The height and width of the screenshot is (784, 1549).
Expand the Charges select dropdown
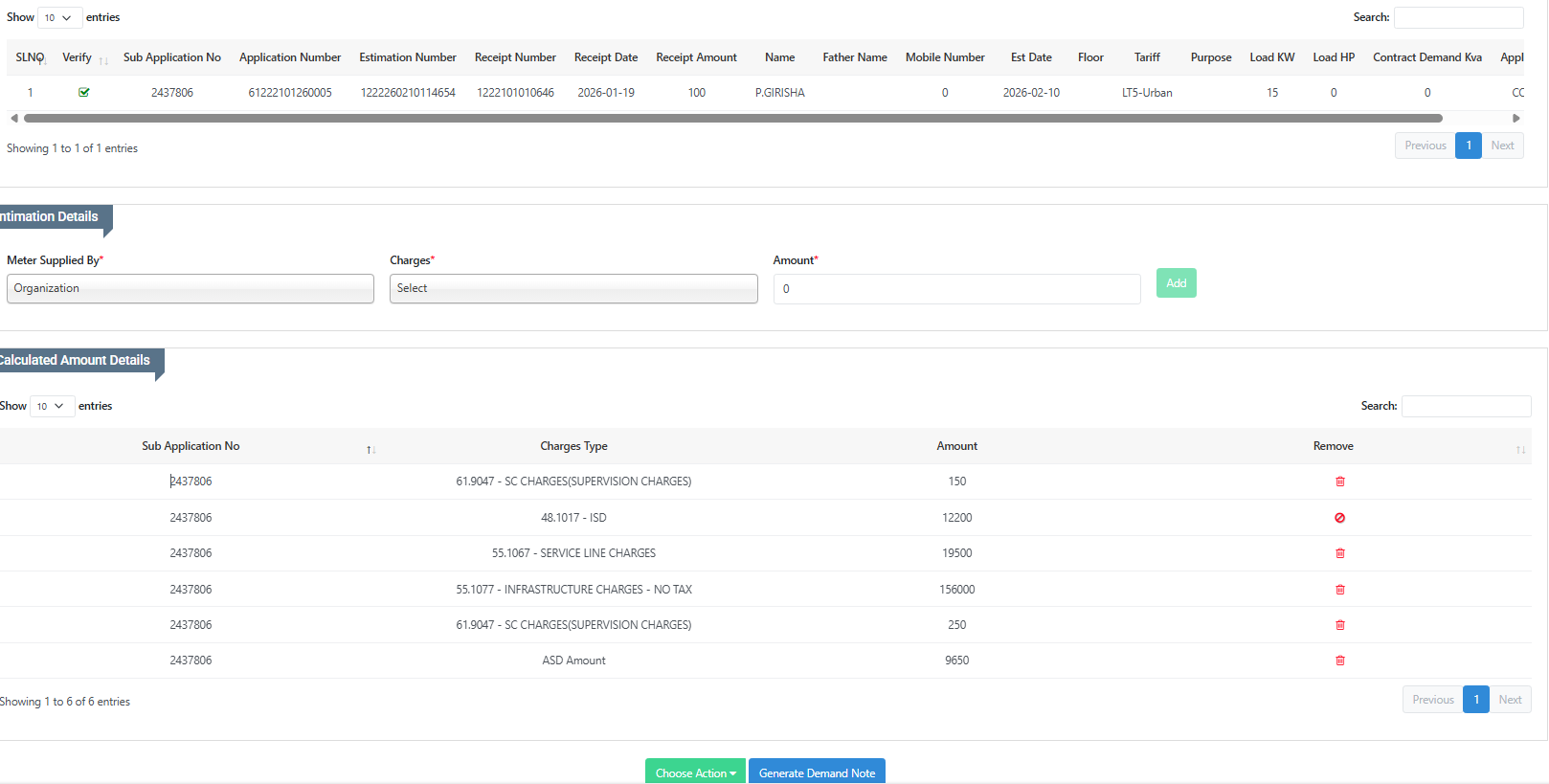click(x=572, y=289)
